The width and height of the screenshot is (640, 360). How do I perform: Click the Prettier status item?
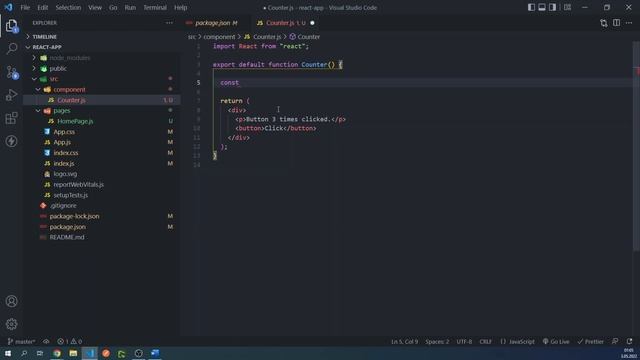(591, 341)
